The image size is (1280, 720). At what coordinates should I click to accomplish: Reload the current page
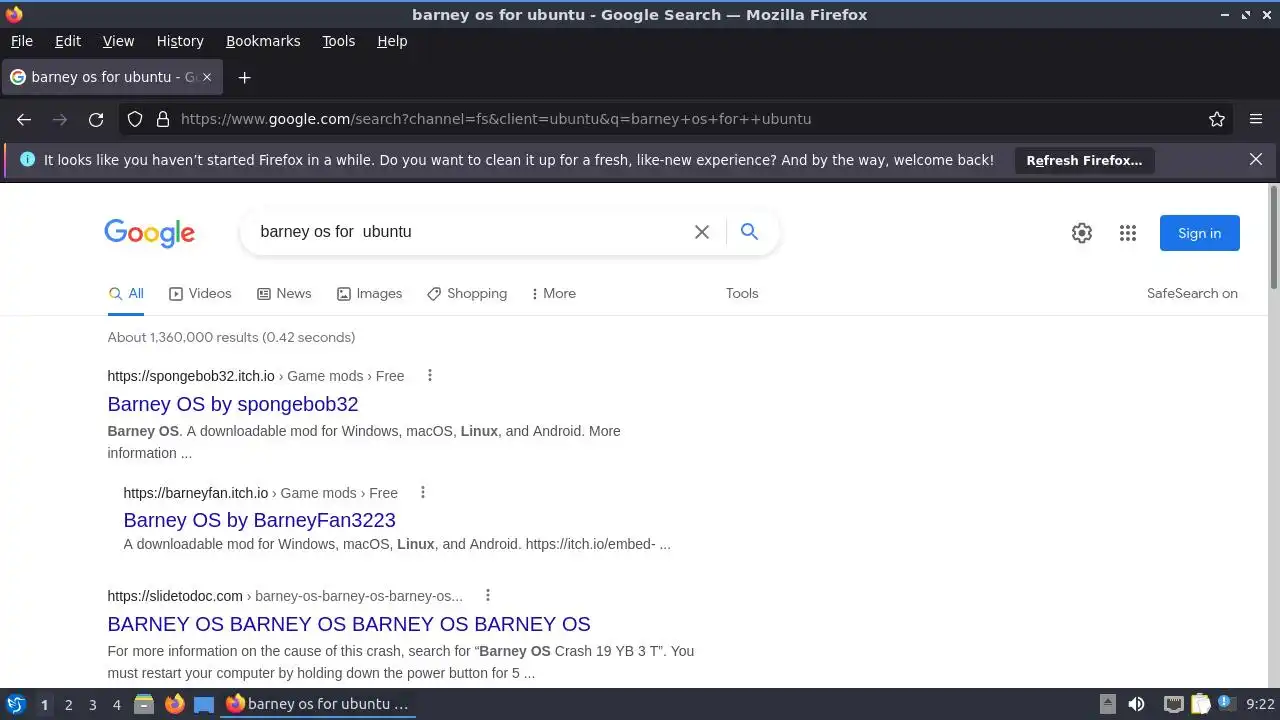(x=96, y=119)
